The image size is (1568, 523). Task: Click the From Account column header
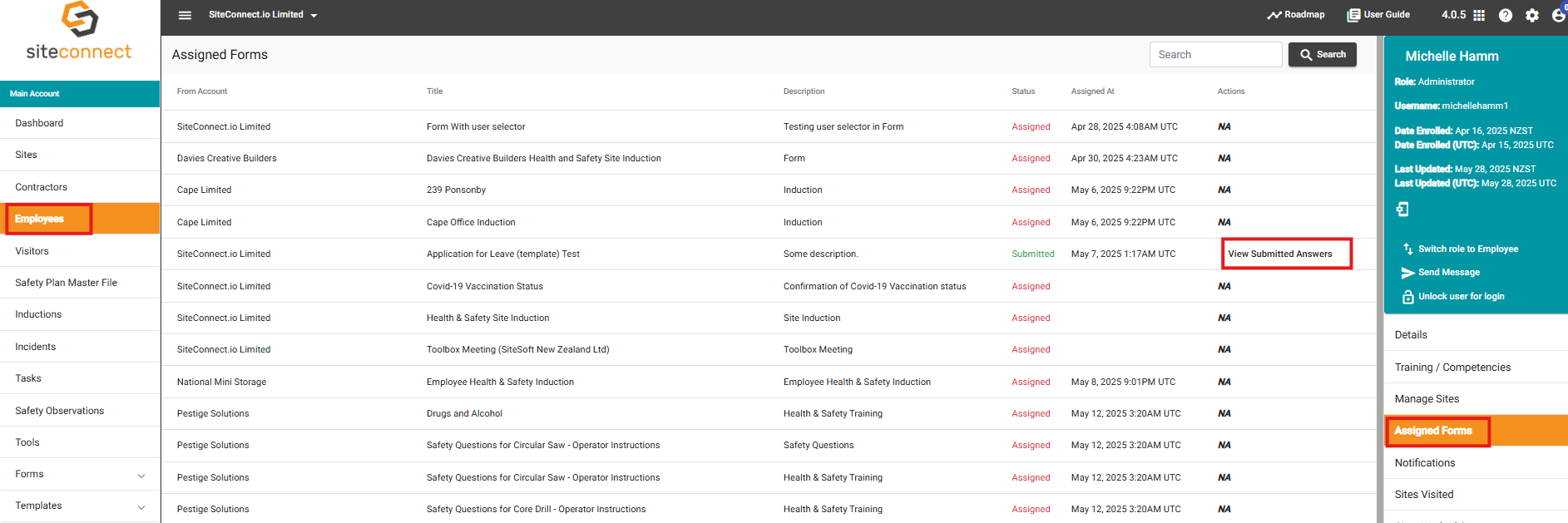click(x=202, y=91)
